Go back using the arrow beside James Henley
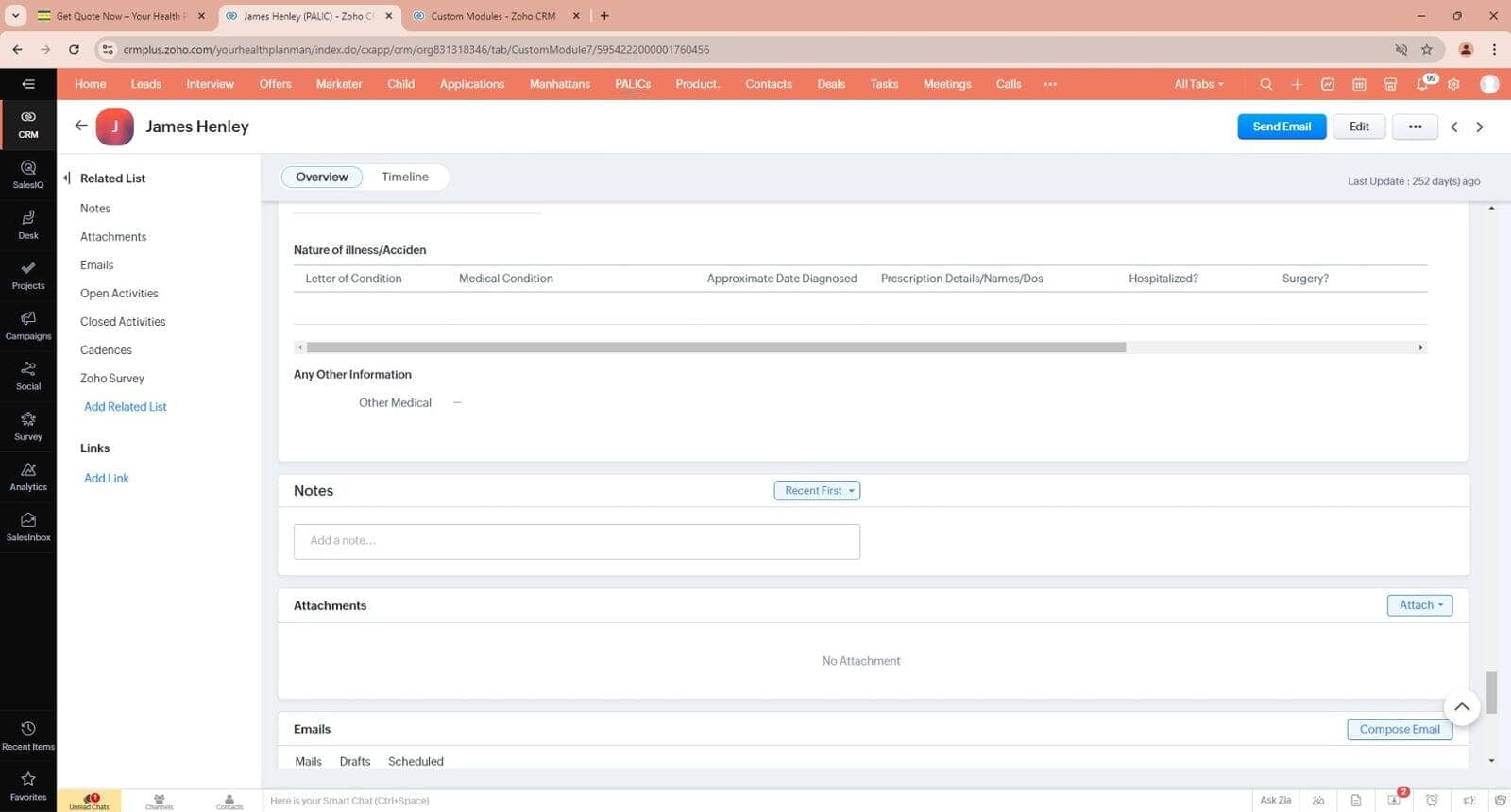Screen dimensions: 1511x812 81,126
